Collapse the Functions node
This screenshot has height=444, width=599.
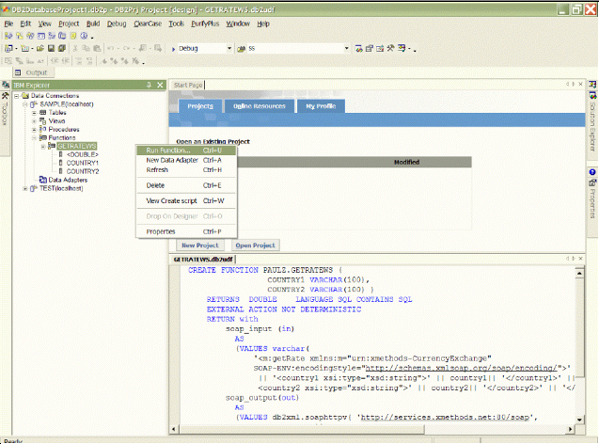coord(34,138)
